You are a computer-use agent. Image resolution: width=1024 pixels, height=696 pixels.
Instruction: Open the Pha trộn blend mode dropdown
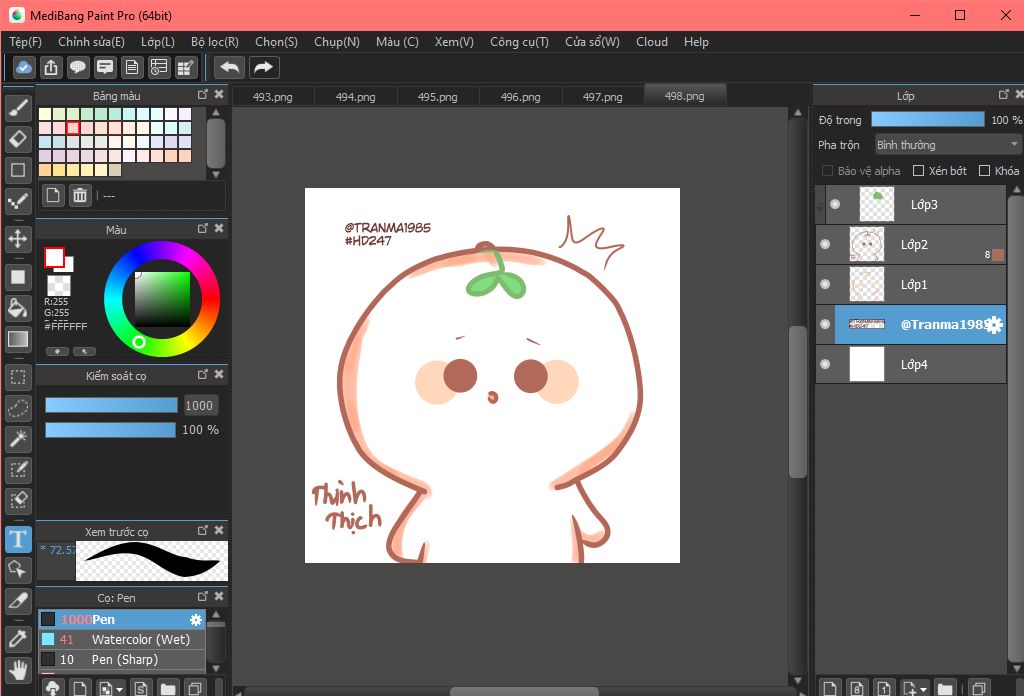coord(948,144)
